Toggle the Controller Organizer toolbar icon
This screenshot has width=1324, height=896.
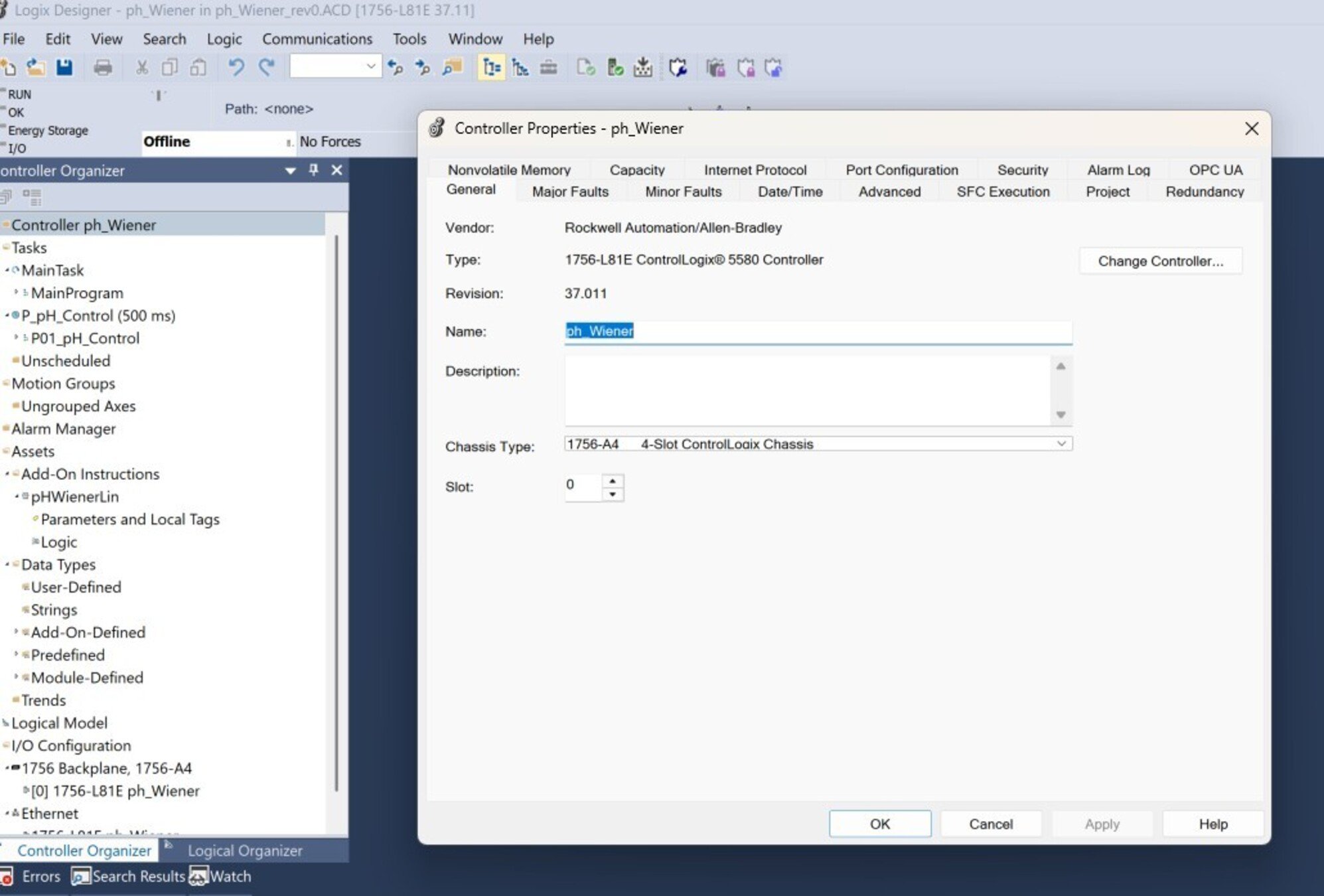tap(491, 68)
